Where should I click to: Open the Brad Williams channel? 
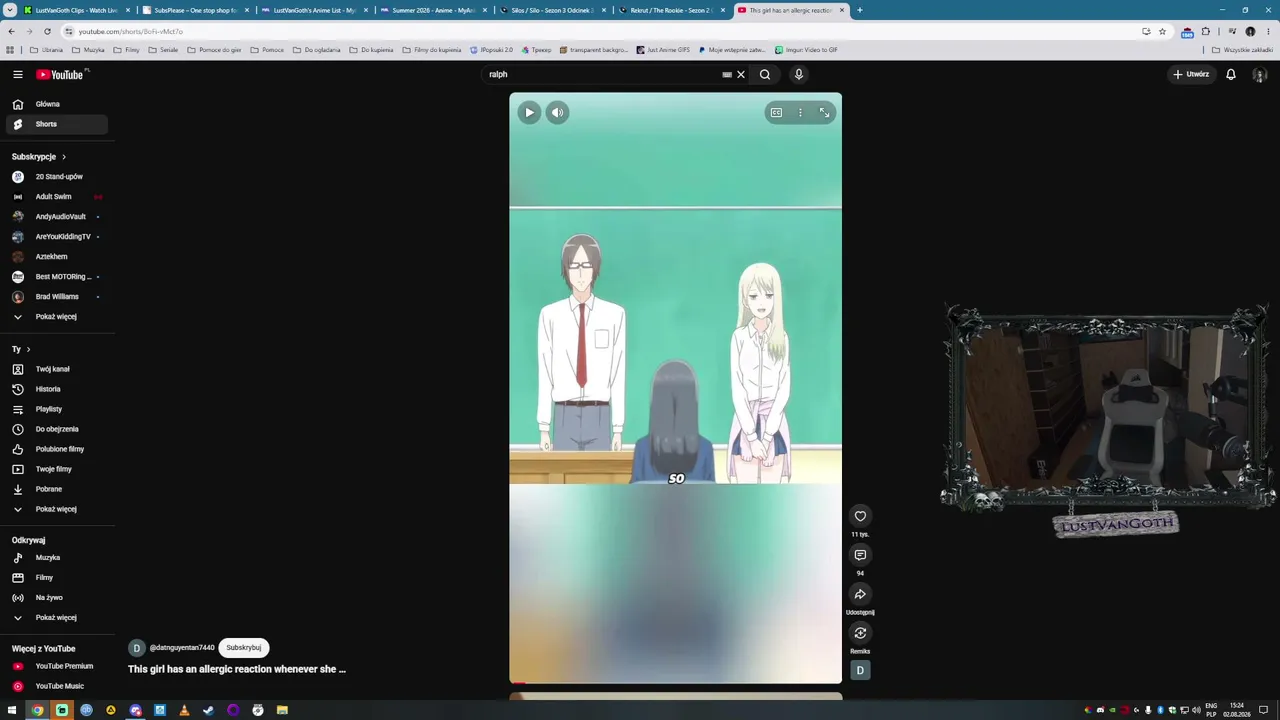(57, 297)
